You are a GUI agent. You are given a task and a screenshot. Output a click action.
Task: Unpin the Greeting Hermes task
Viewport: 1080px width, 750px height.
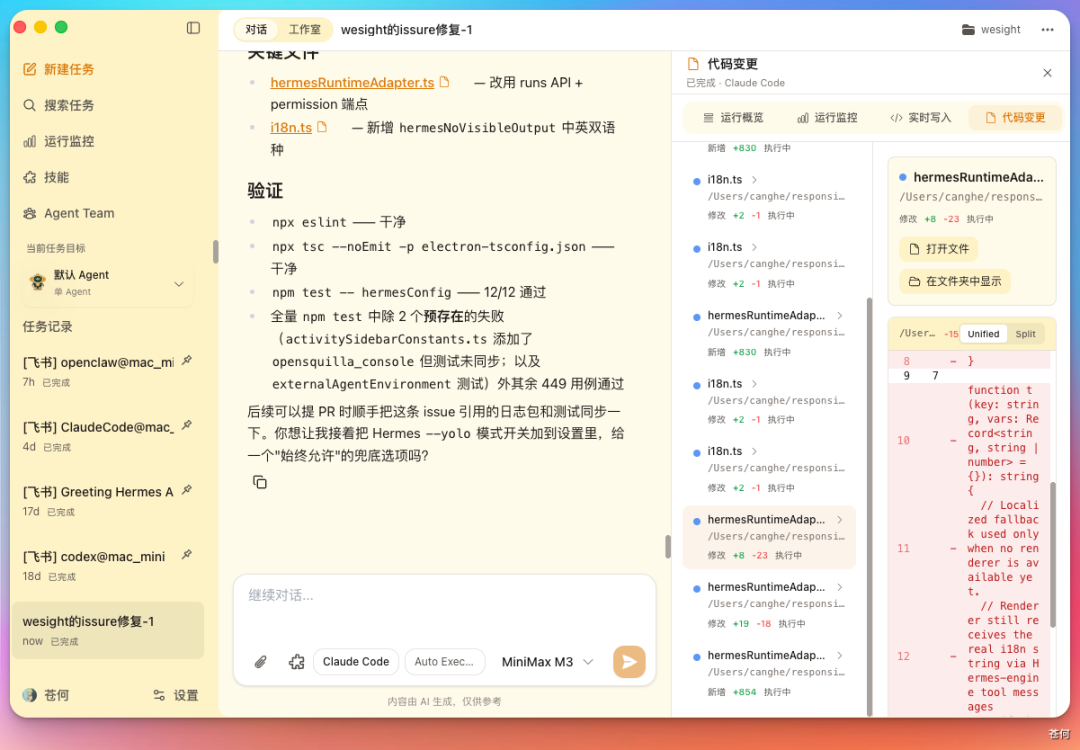(187, 491)
